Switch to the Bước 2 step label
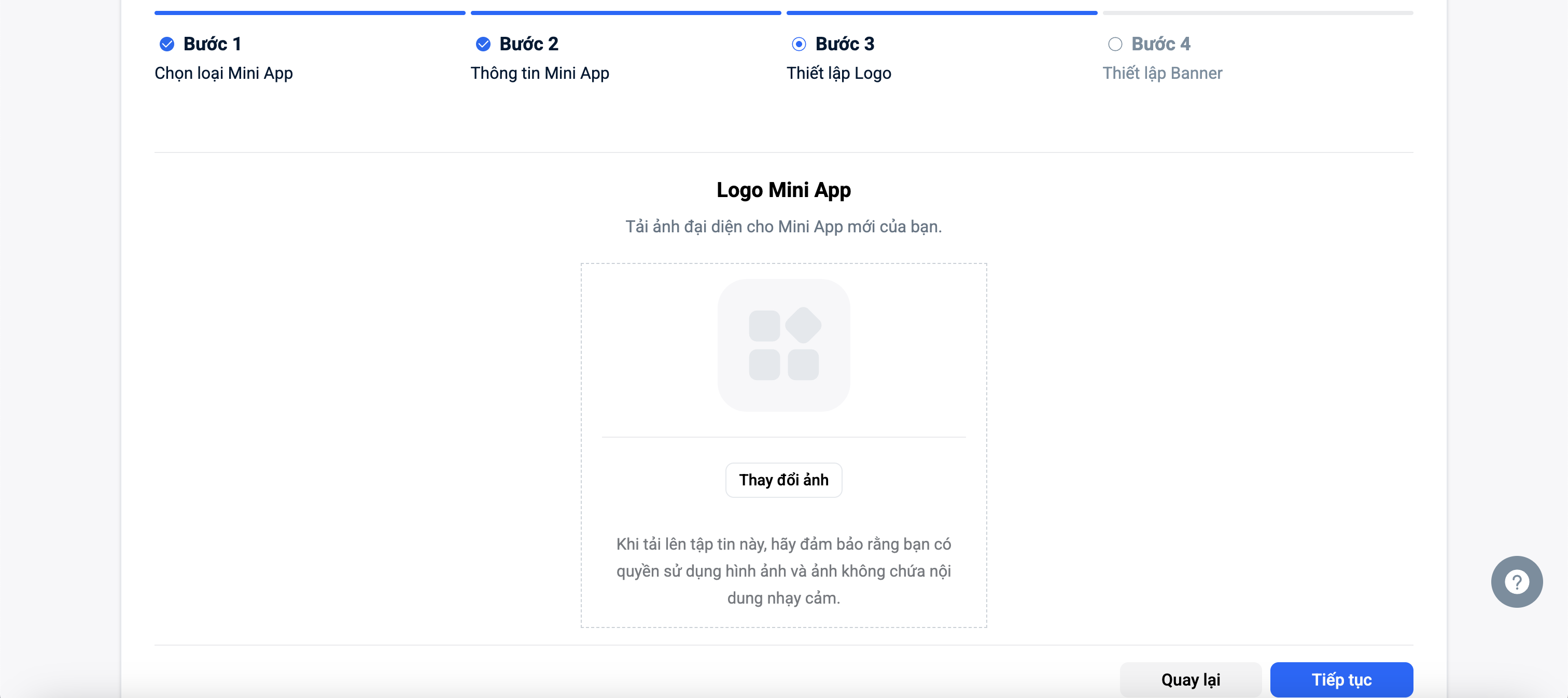 click(528, 44)
